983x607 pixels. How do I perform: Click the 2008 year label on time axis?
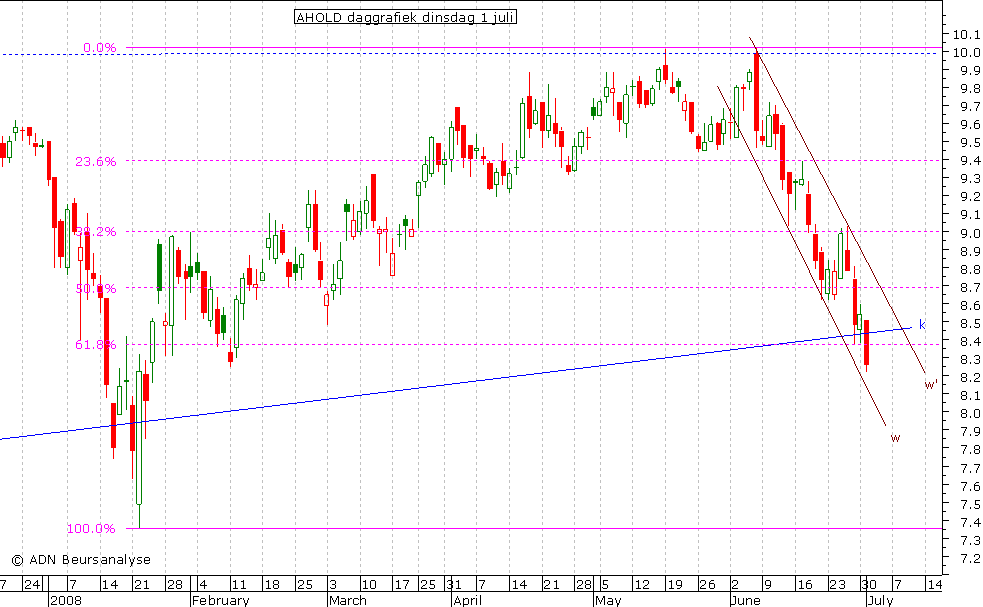coord(66,600)
